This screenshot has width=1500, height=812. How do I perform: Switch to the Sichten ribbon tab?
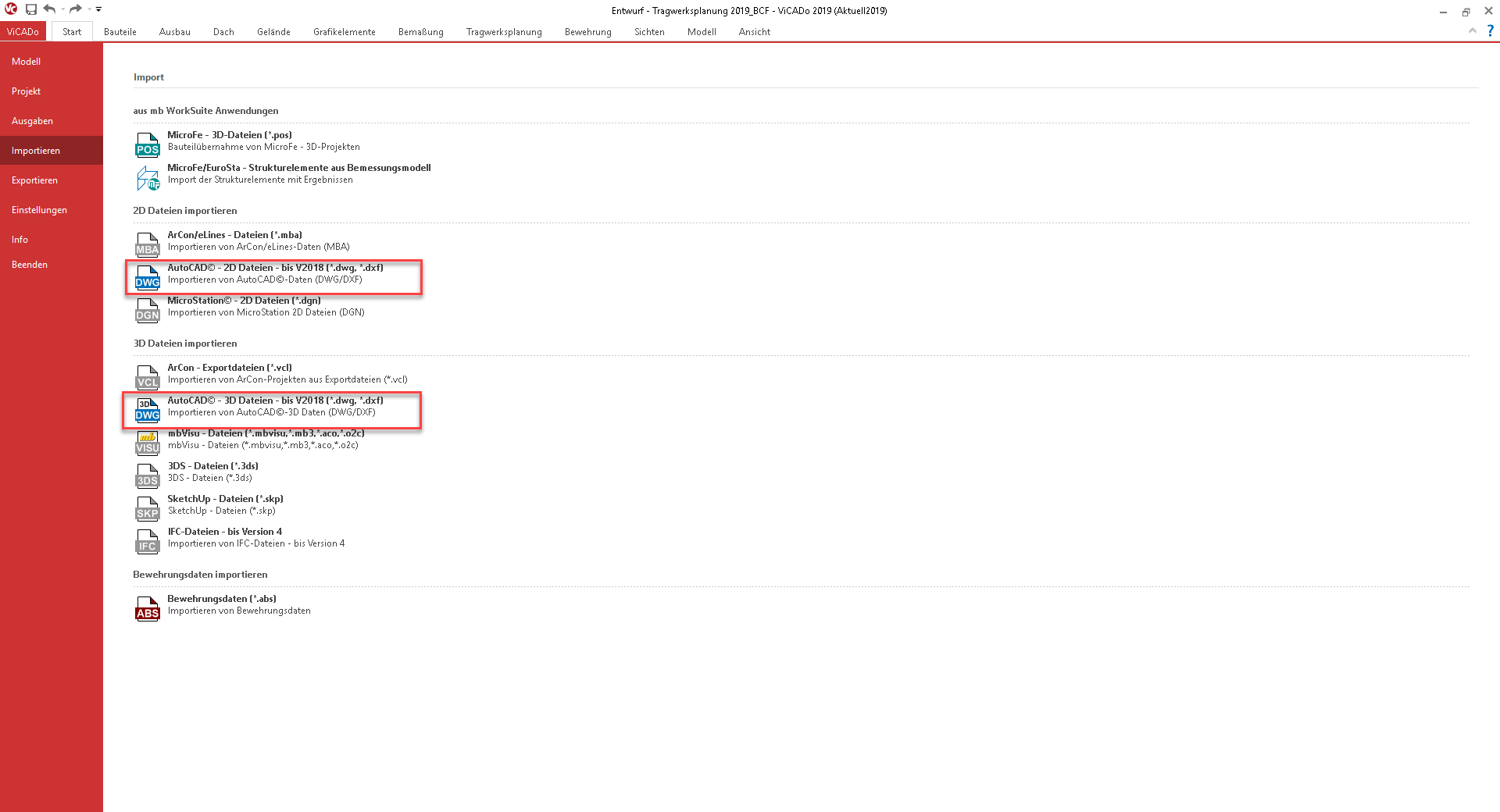[x=649, y=32]
